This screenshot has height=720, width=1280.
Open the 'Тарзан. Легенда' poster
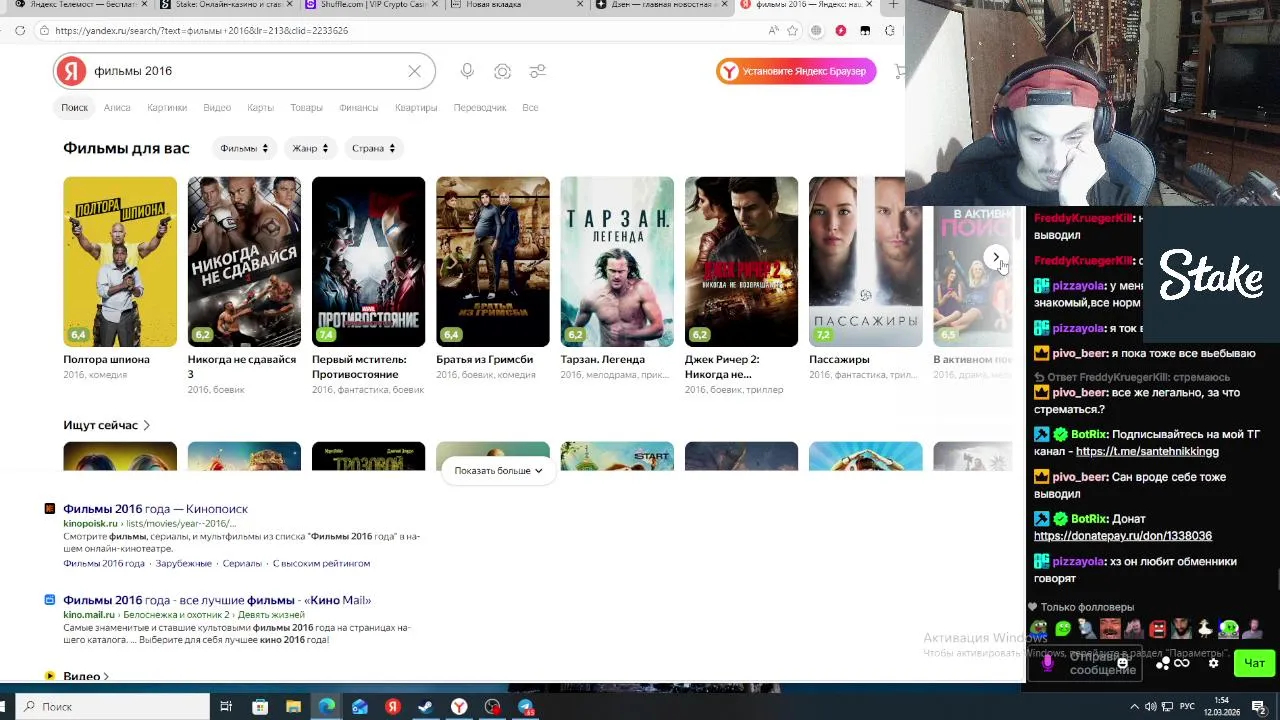pyautogui.click(x=617, y=262)
